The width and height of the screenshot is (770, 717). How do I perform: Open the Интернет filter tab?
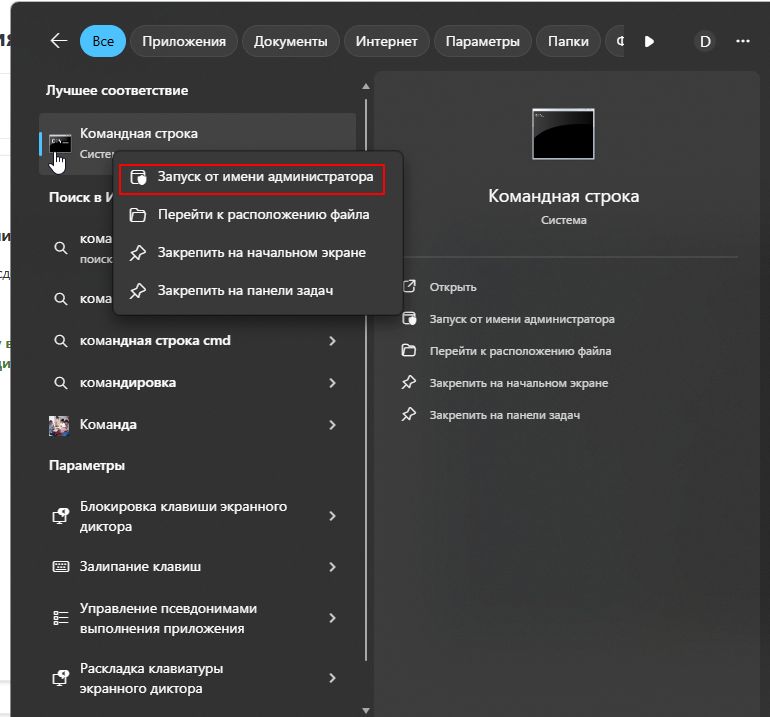pyautogui.click(x=386, y=41)
